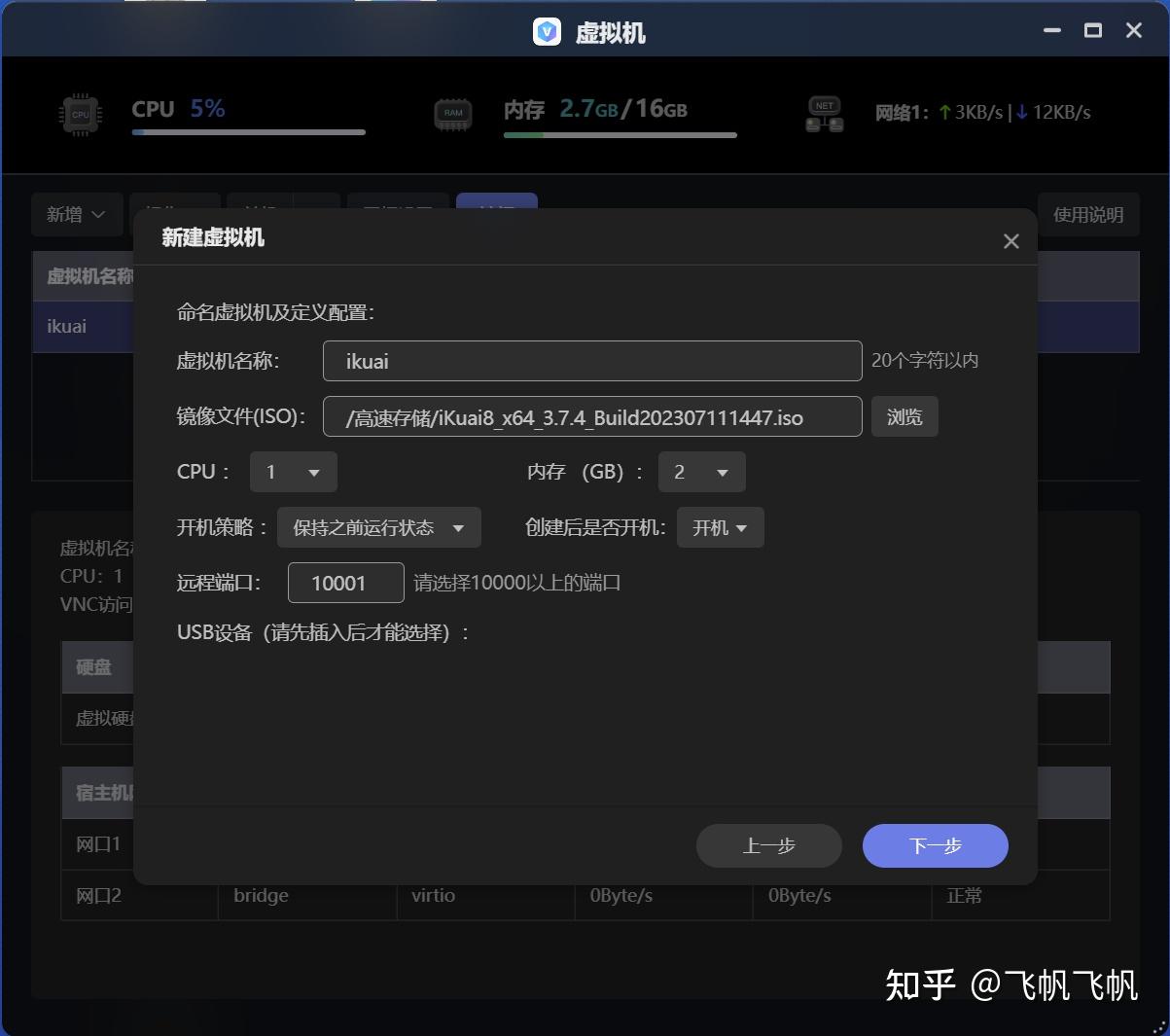The image size is (1170, 1036).
Task: Click 上一步 to go back
Action: point(768,845)
